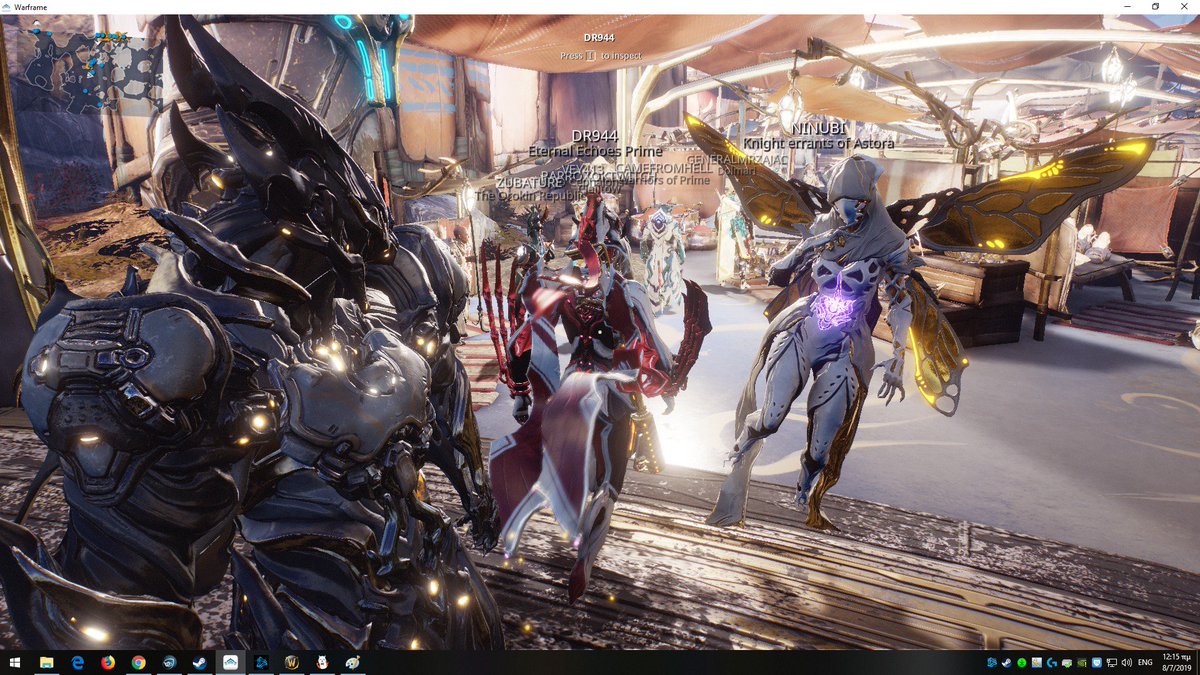Click the NINUBI player name label
1200x675 pixels.
[x=819, y=128]
